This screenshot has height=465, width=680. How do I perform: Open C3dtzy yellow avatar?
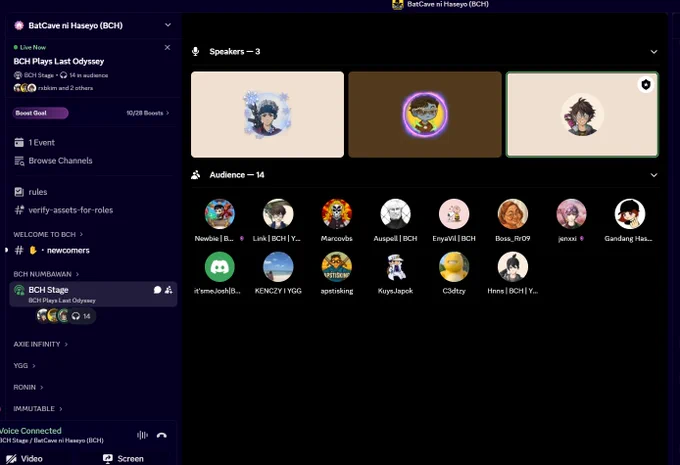tap(454, 267)
